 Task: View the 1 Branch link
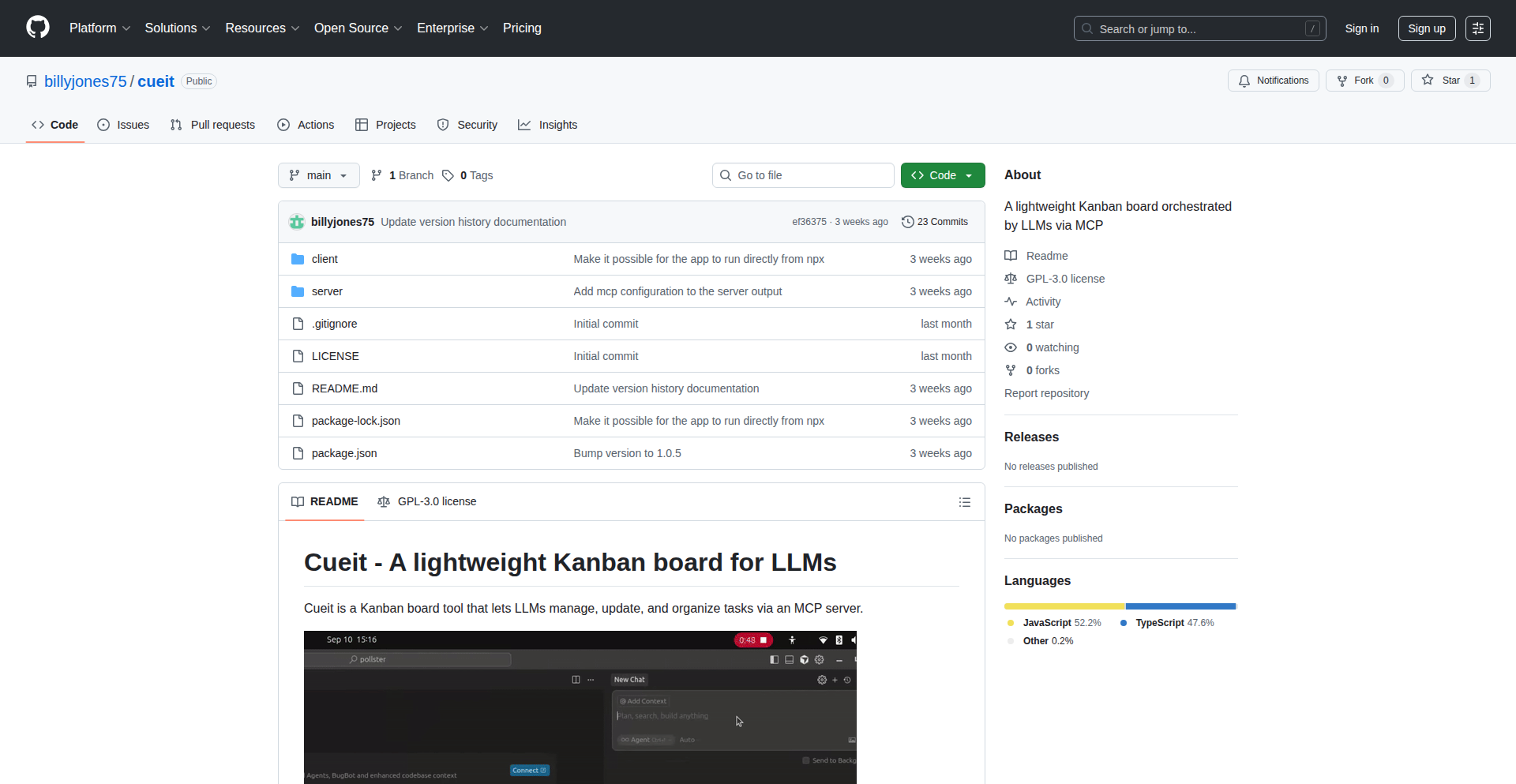(403, 175)
